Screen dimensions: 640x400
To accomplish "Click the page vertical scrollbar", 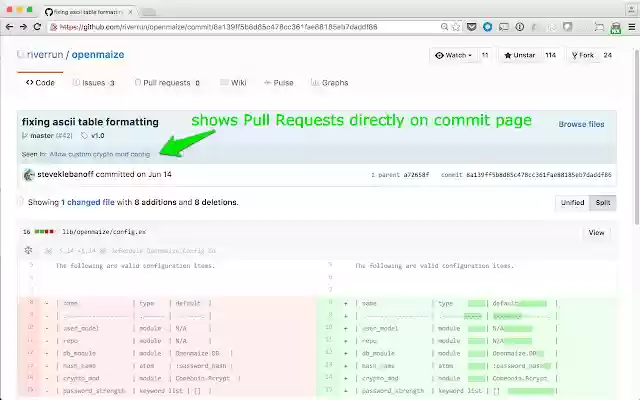I will click(x=637, y=137).
